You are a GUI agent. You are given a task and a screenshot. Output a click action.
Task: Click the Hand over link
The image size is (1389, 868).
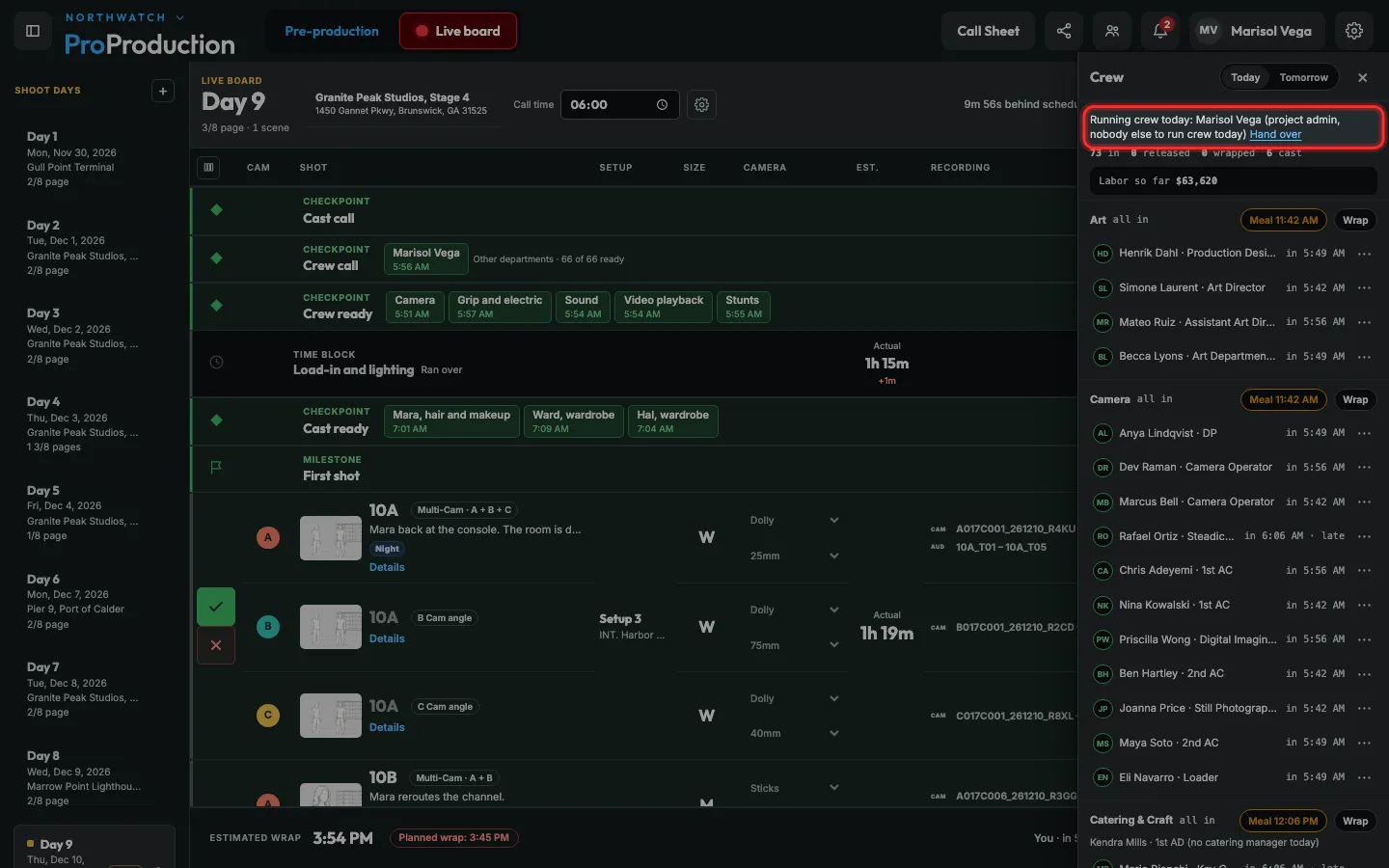1275,135
